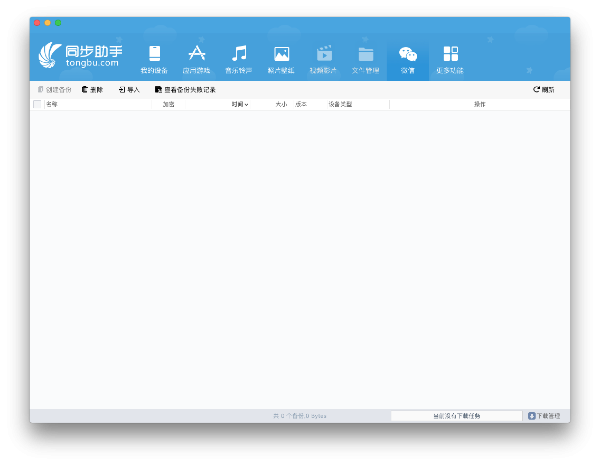600x465 pixels.
Task: Click the Delete (删除) toolbar button
Action: click(92, 90)
